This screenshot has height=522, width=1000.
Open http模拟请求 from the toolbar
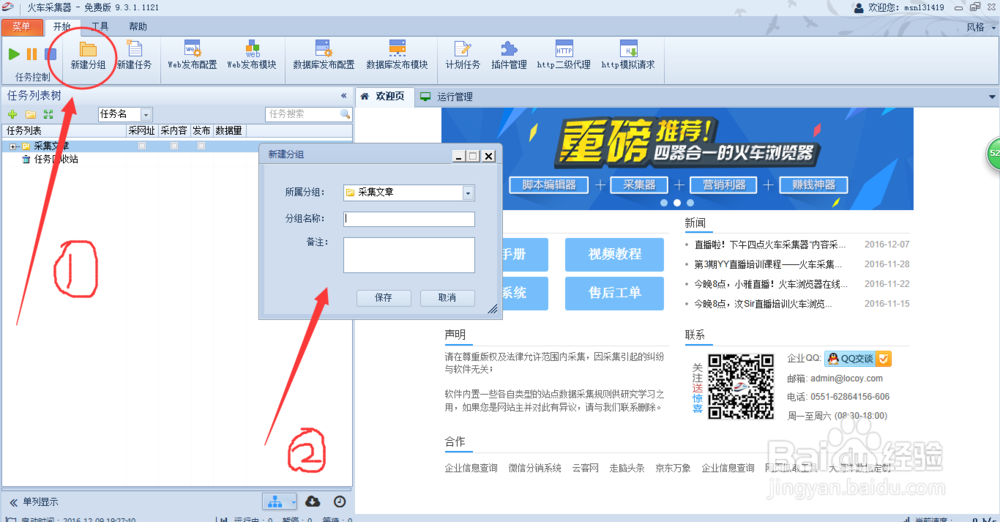click(628, 56)
